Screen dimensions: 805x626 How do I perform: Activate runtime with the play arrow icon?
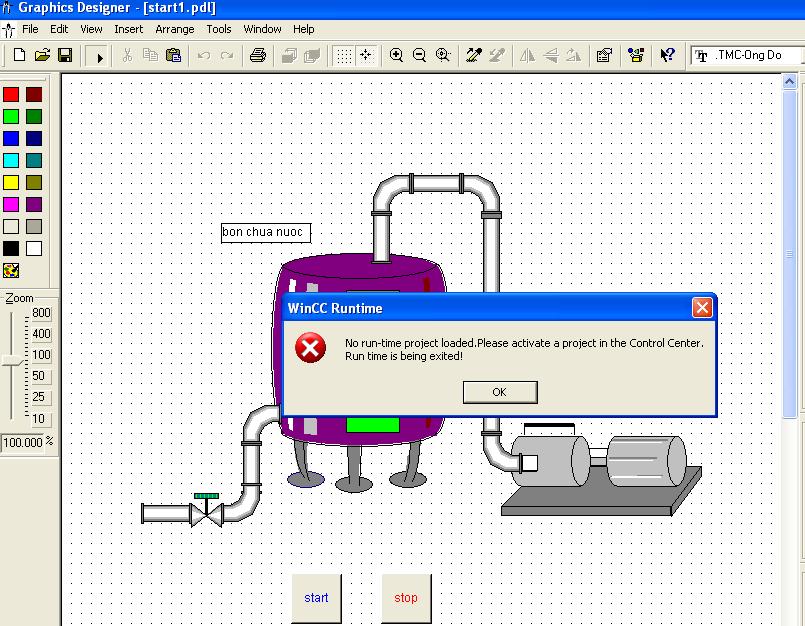pos(98,56)
